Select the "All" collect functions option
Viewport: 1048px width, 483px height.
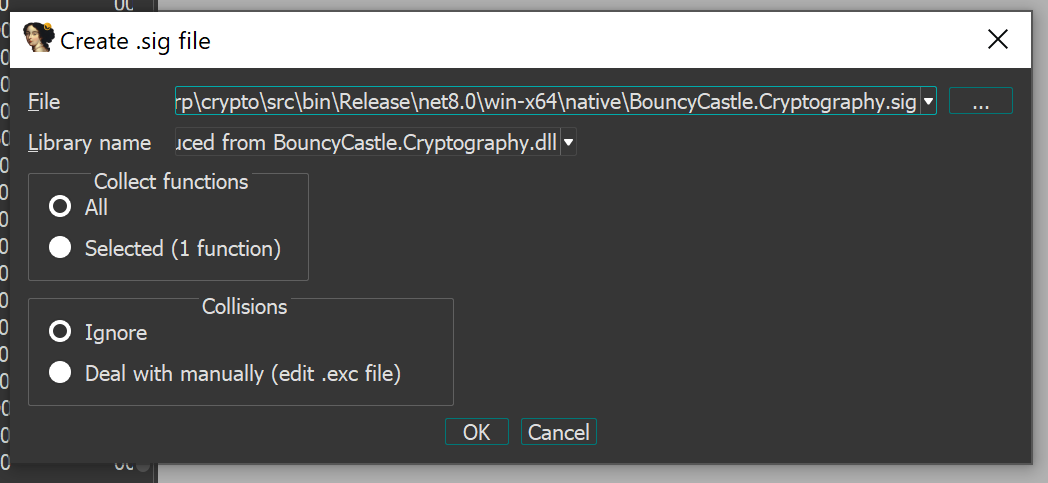click(60, 207)
